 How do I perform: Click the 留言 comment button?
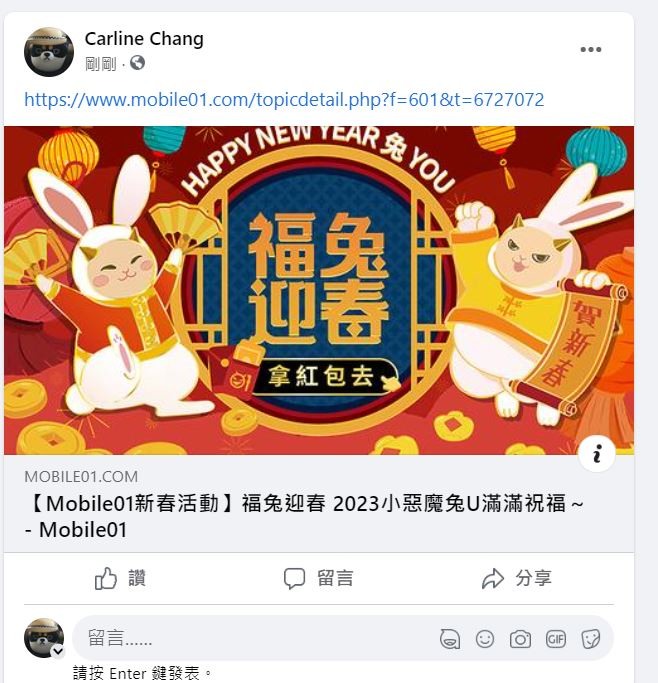pyautogui.click(x=319, y=578)
